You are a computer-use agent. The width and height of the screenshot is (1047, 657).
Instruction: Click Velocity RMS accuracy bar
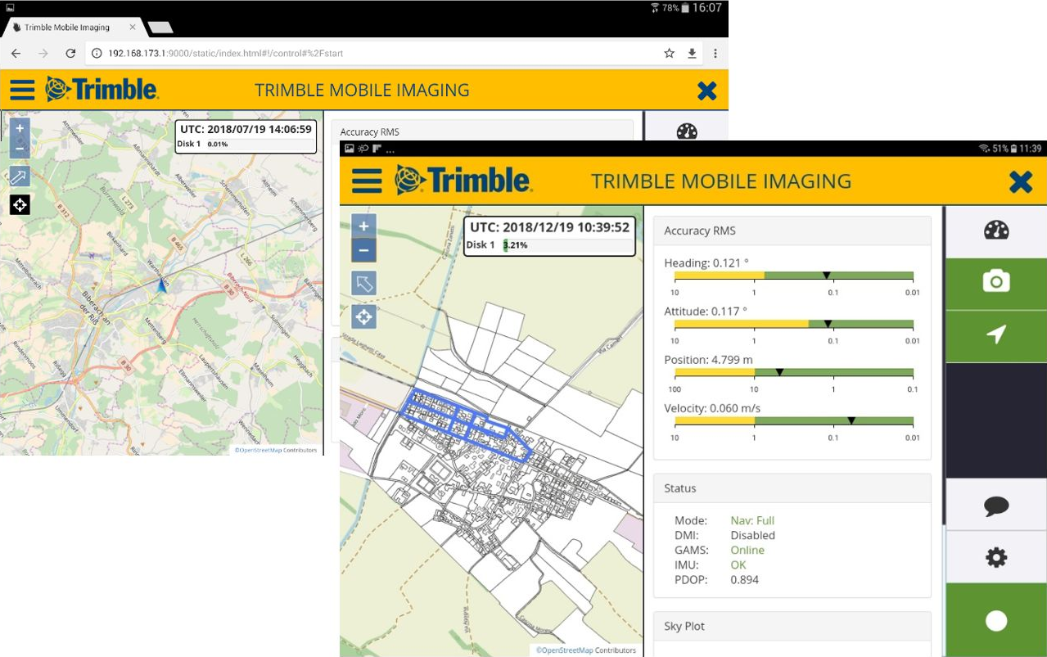click(793, 421)
